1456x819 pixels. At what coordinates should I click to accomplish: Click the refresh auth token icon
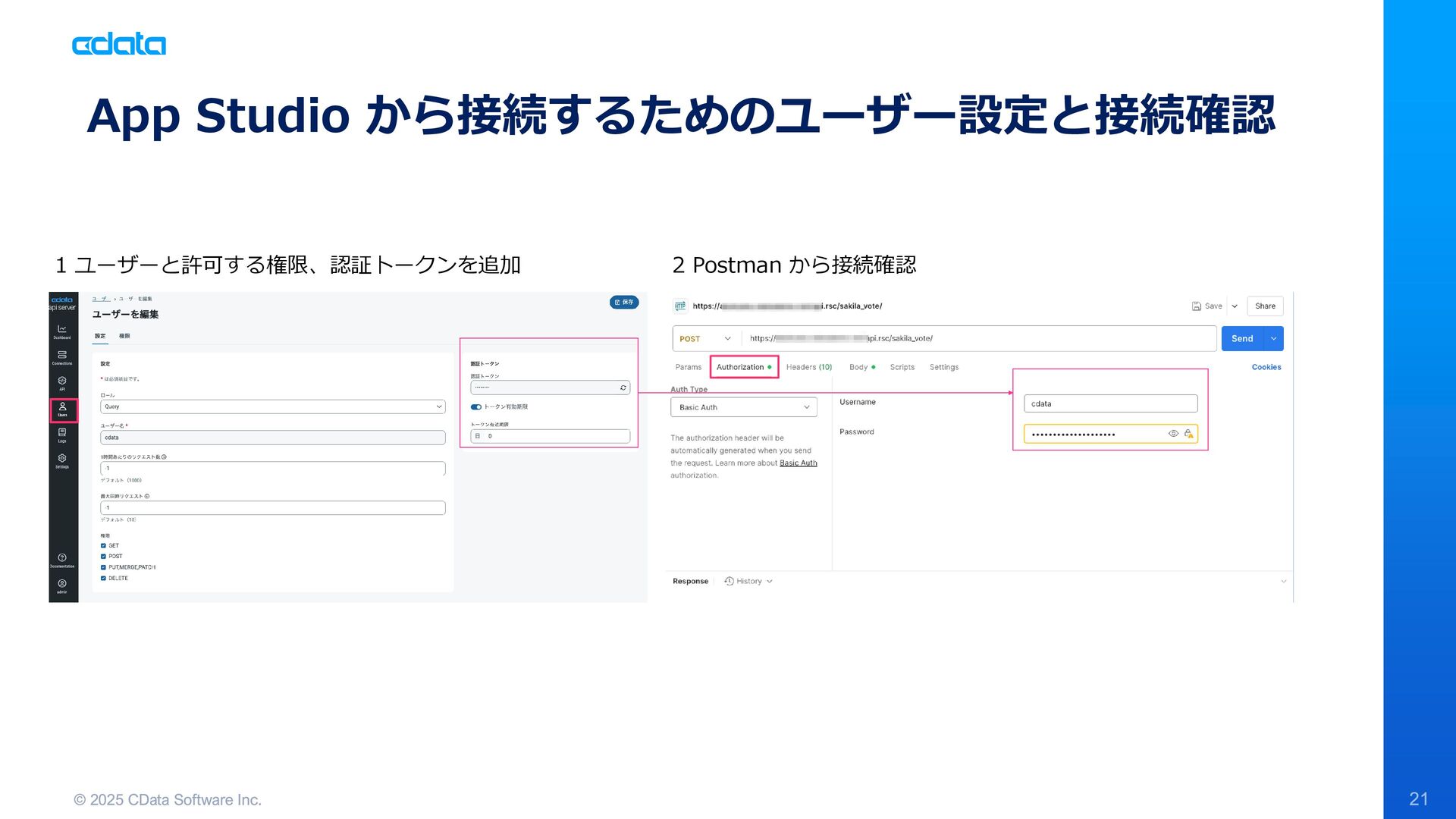623,388
